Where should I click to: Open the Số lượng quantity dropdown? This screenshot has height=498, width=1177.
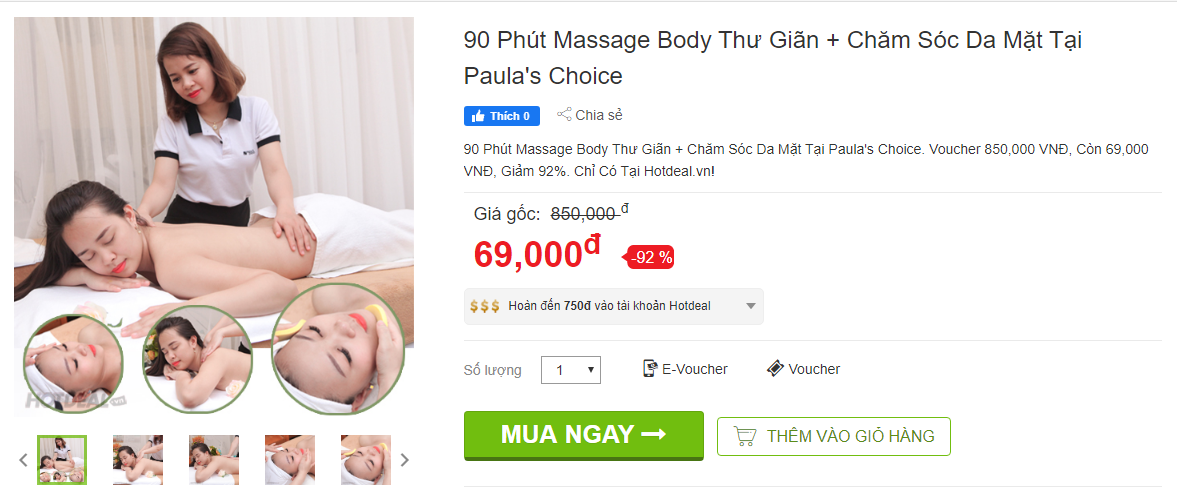tap(570, 370)
